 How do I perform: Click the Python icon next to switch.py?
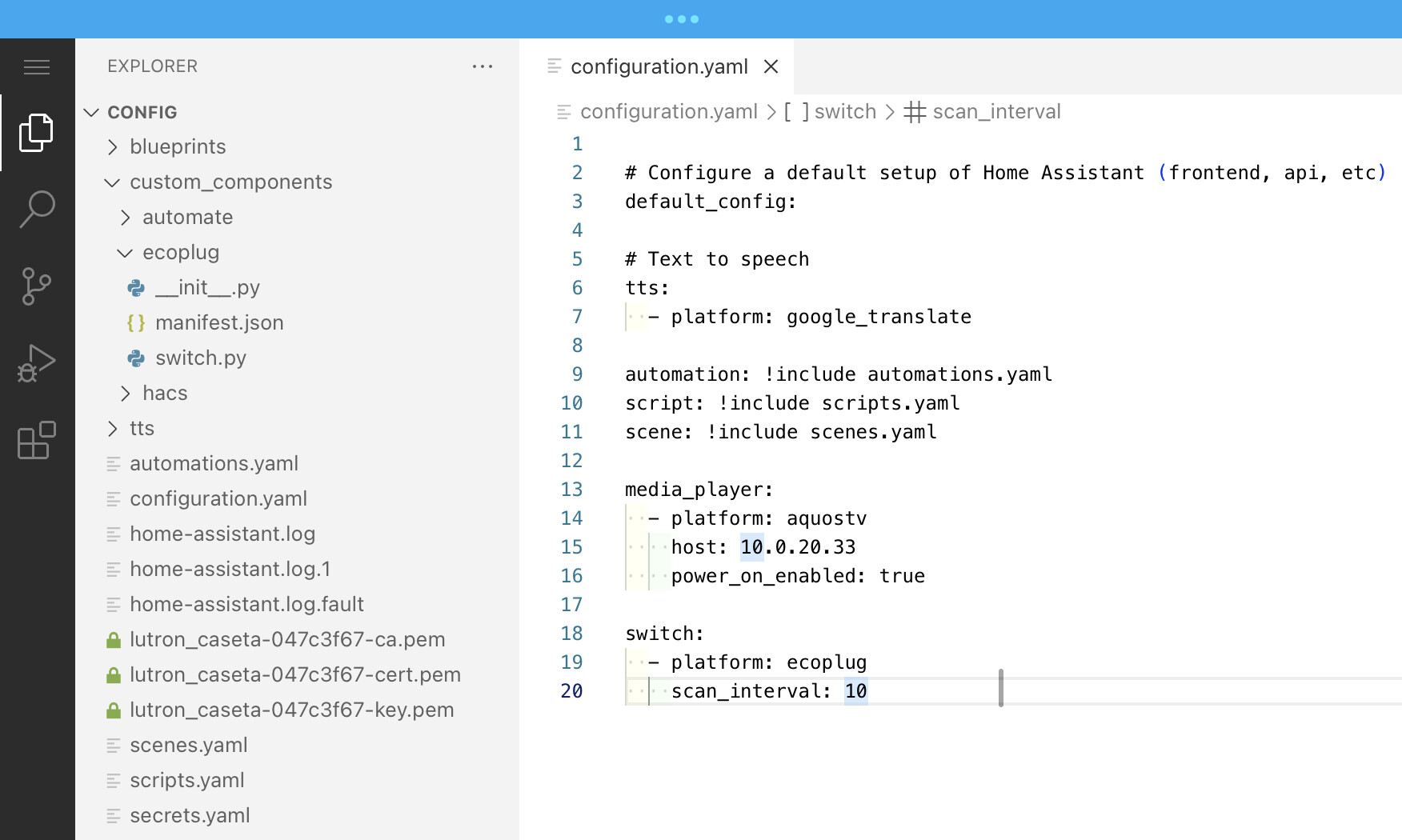point(135,358)
